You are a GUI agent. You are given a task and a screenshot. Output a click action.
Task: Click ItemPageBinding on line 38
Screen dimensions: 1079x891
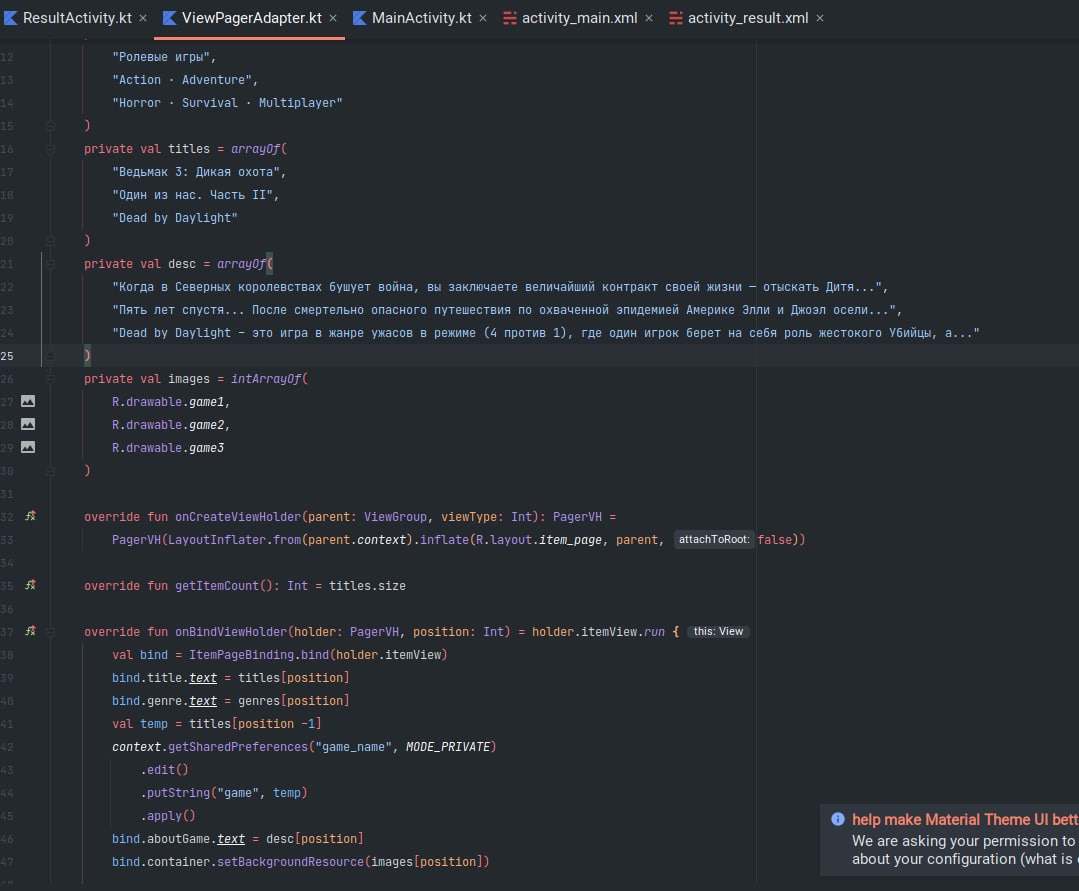pos(242,655)
